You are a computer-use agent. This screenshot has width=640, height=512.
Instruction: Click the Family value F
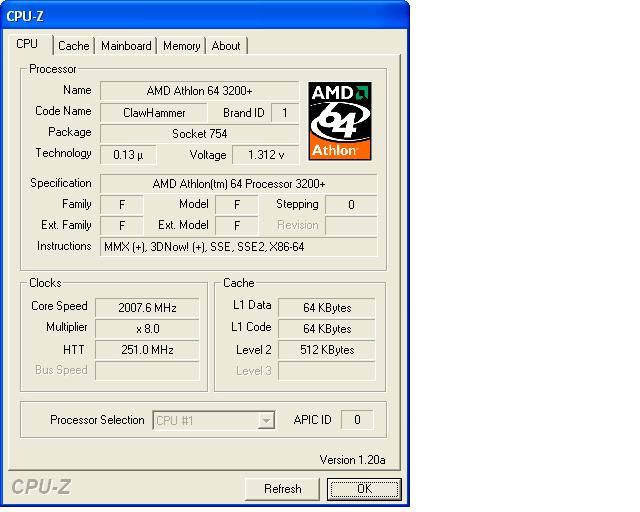tap(122, 205)
